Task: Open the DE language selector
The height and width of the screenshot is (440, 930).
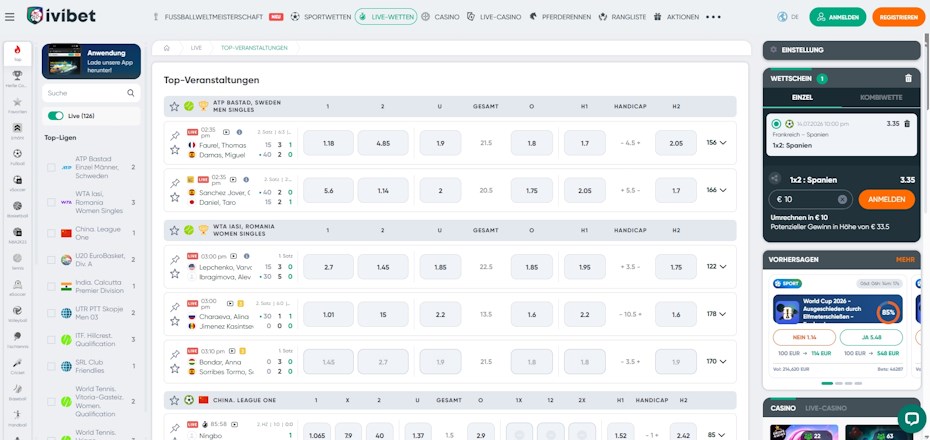Action: pyautogui.click(x=788, y=17)
